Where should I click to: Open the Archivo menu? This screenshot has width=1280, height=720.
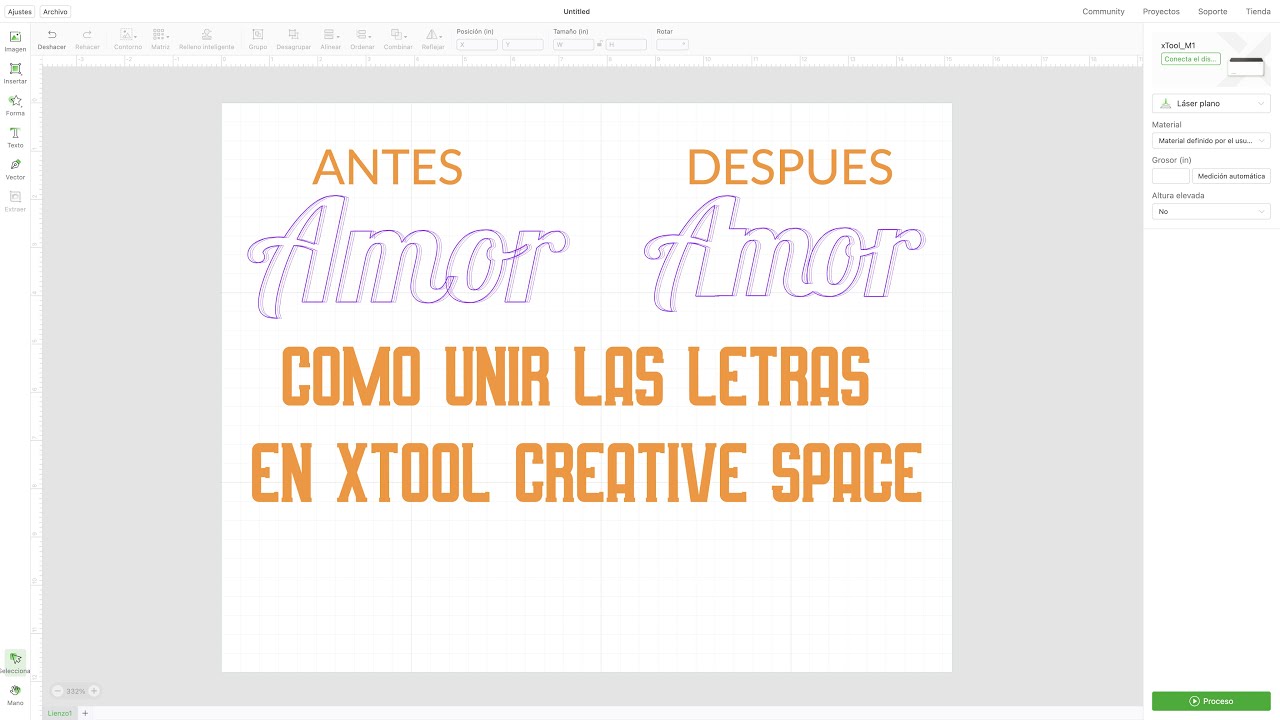pos(56,12)
